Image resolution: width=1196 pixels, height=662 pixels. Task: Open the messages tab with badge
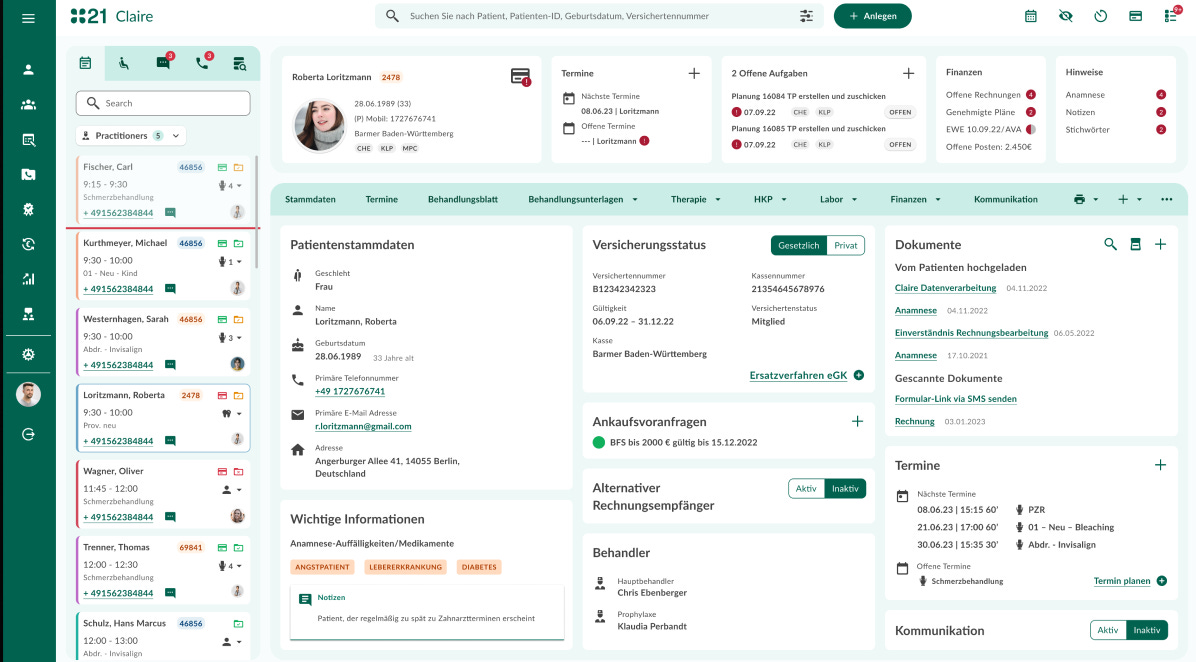163,63
